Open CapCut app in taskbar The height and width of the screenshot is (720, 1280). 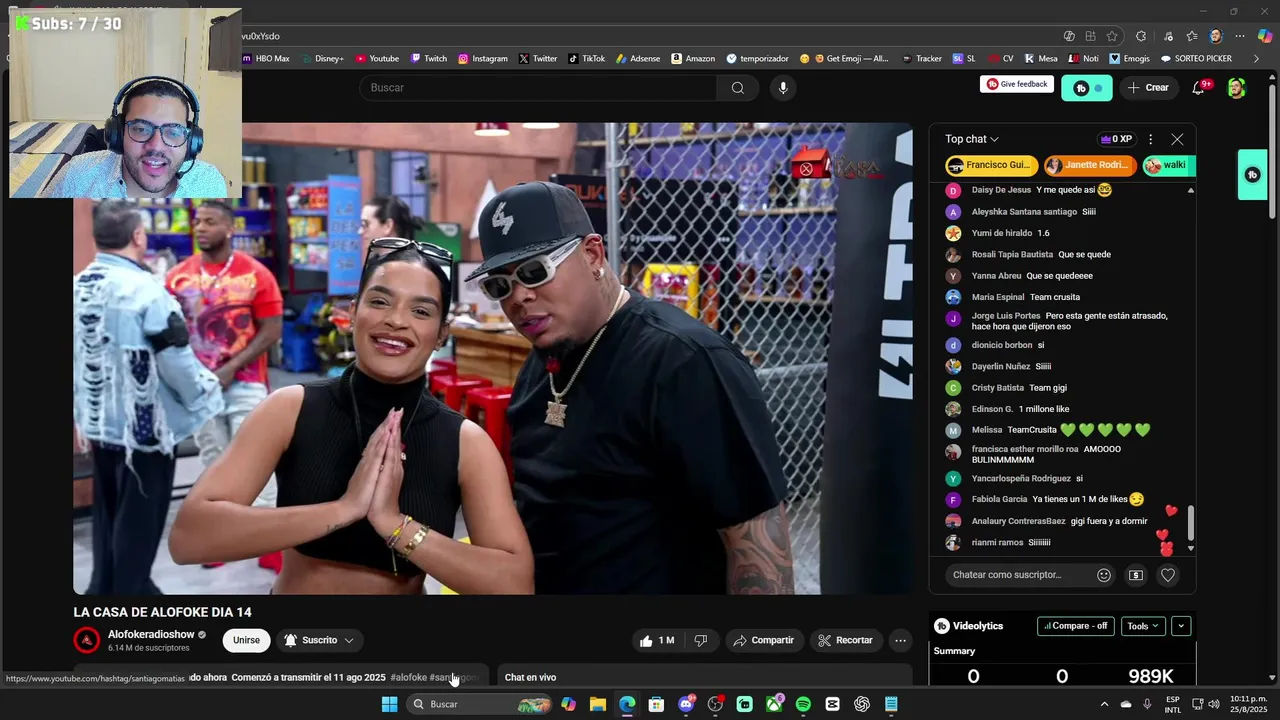coord(832,704)
